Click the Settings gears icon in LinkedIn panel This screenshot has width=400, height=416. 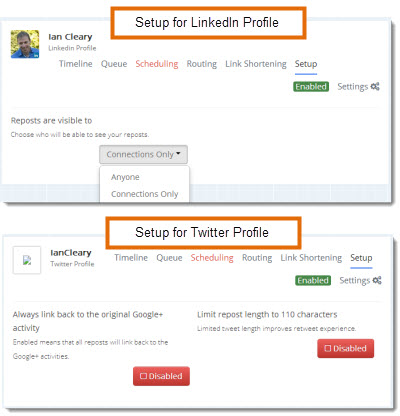tap(375, 87)
